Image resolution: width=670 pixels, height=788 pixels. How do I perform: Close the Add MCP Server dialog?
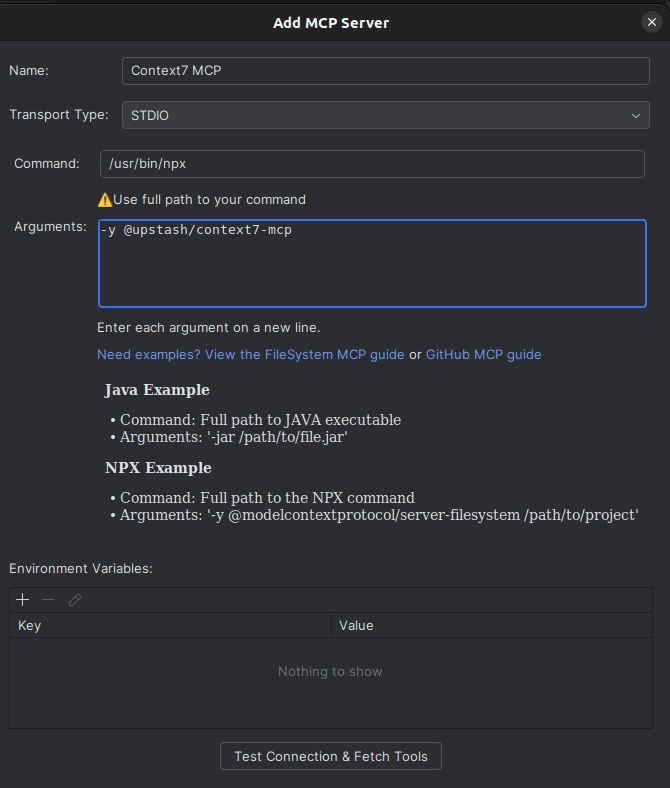coord(652,22)
